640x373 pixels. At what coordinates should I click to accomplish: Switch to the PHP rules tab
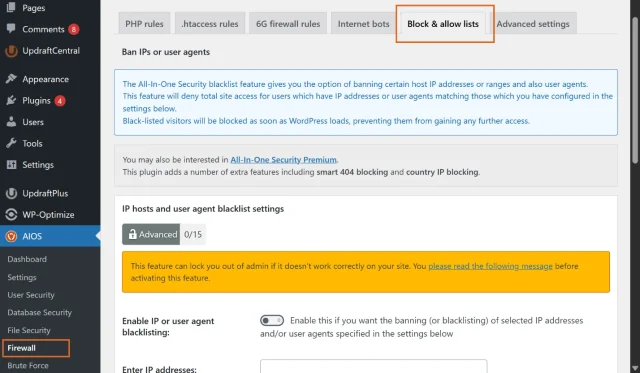coord(144,23)
